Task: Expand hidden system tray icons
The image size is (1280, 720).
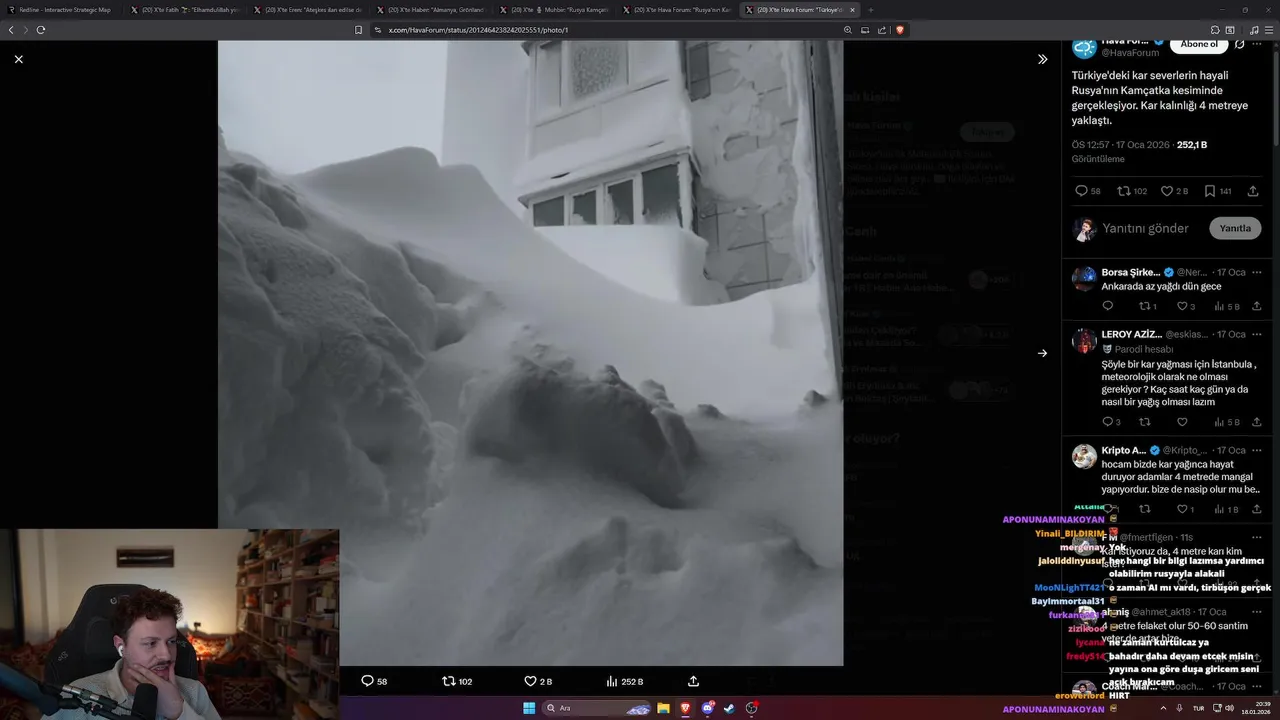Action: [1163, 708]
